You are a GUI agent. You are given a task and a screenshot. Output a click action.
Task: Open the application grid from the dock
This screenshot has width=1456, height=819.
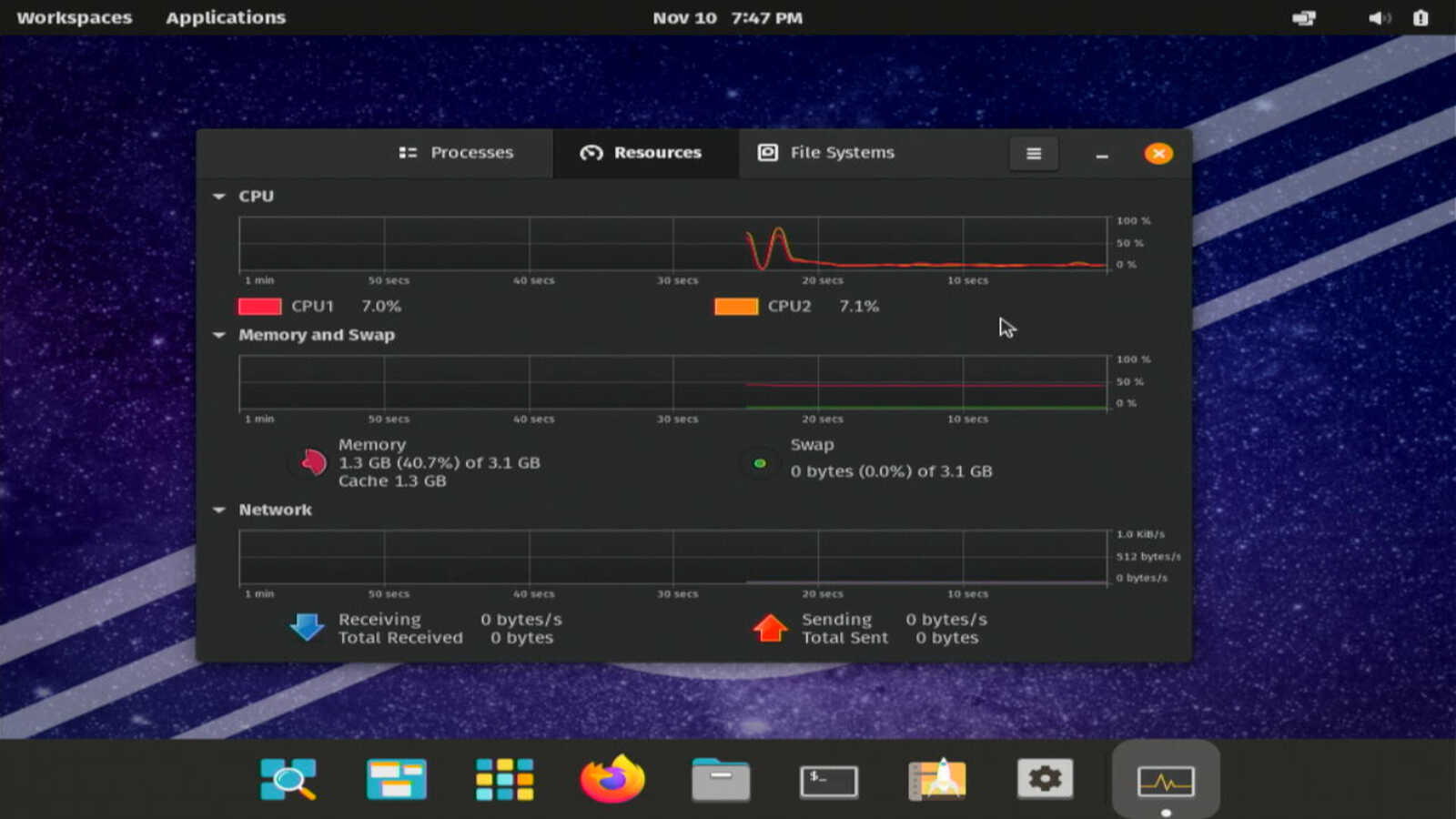[504, 780]
